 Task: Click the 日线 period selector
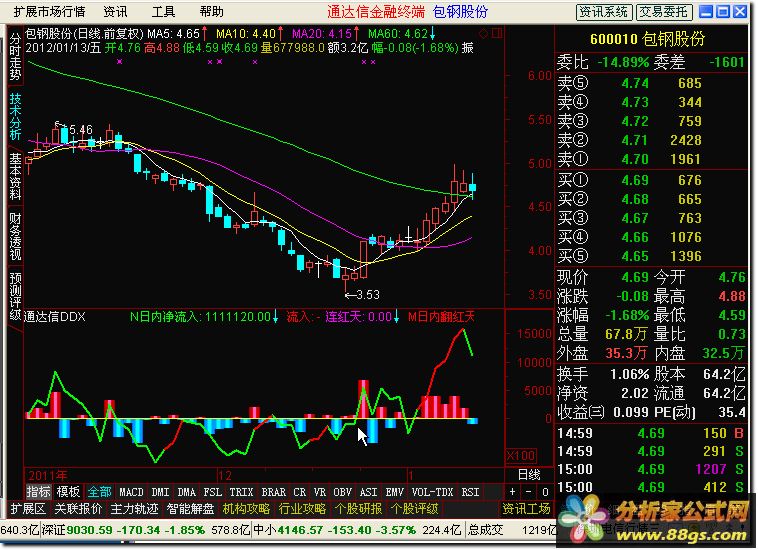pyautogui.click(x=529, y=475)
